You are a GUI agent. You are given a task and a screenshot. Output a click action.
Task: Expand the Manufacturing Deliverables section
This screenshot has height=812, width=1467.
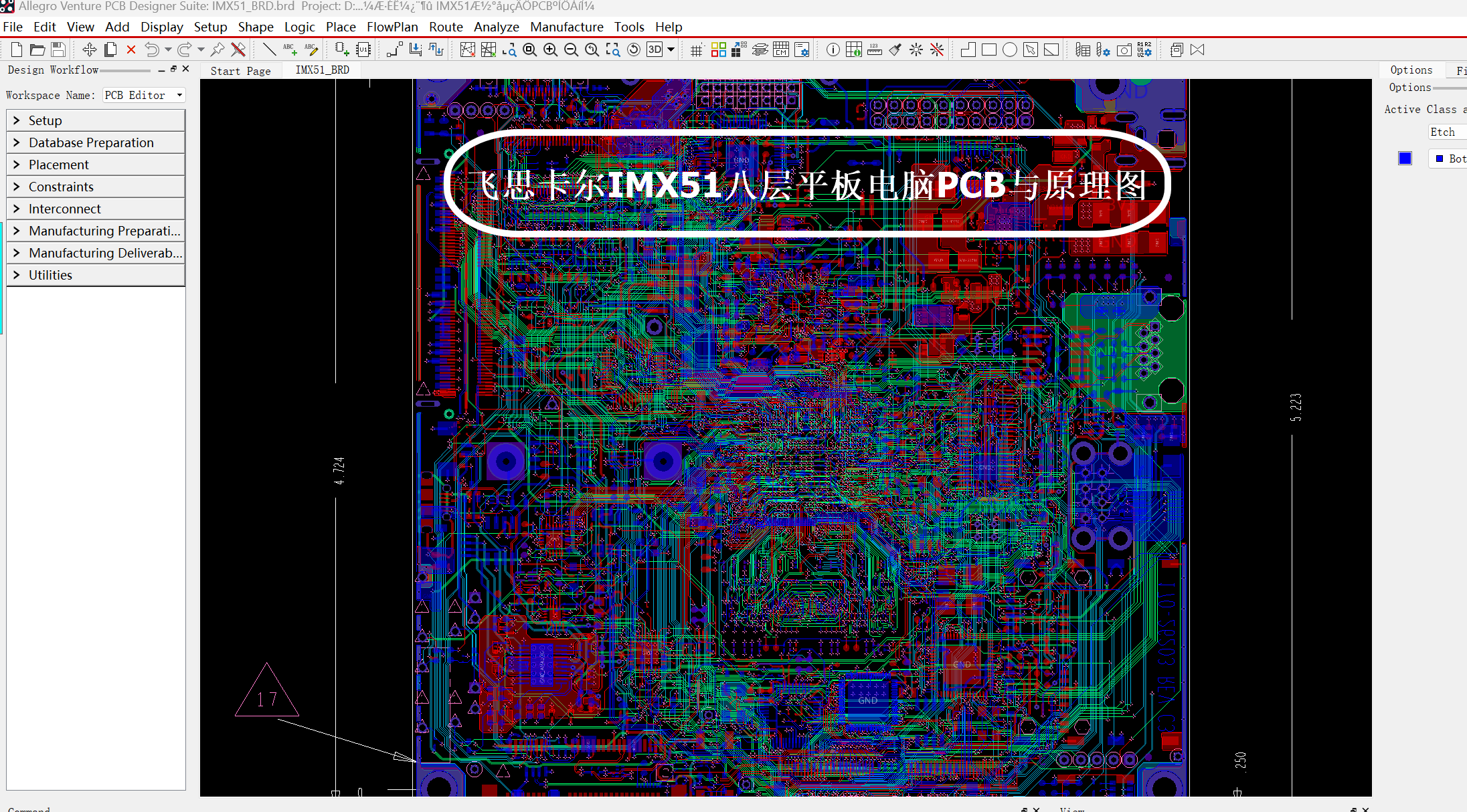click(x=96, y=253)
